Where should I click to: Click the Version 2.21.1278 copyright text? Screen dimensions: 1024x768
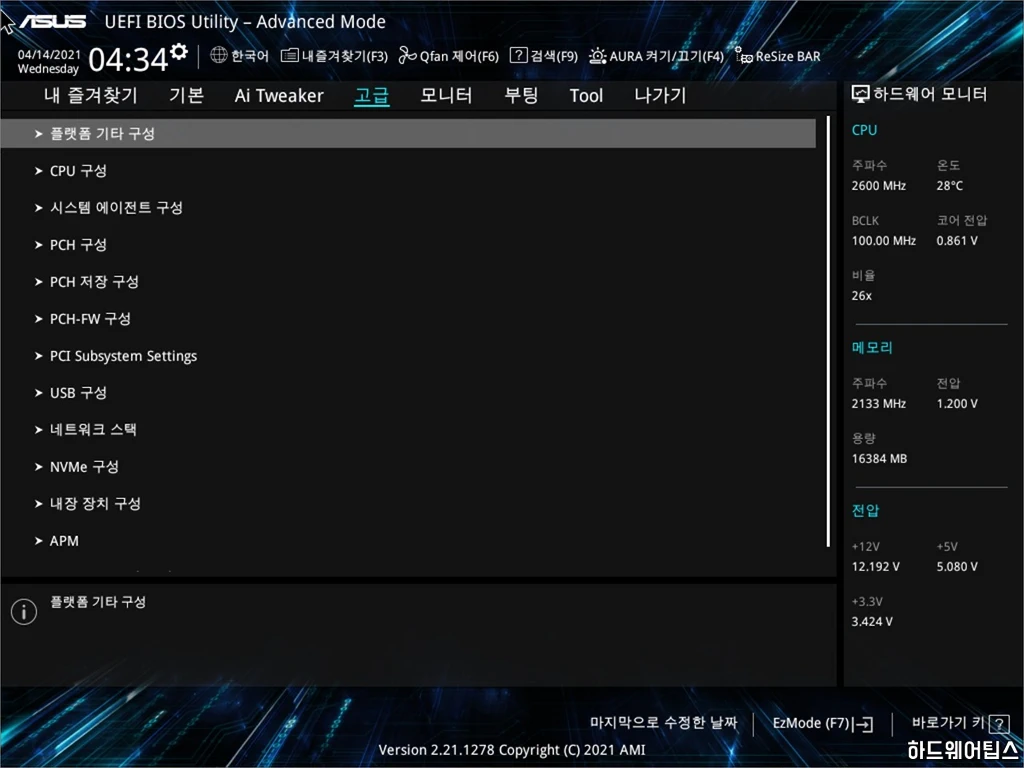512,750
